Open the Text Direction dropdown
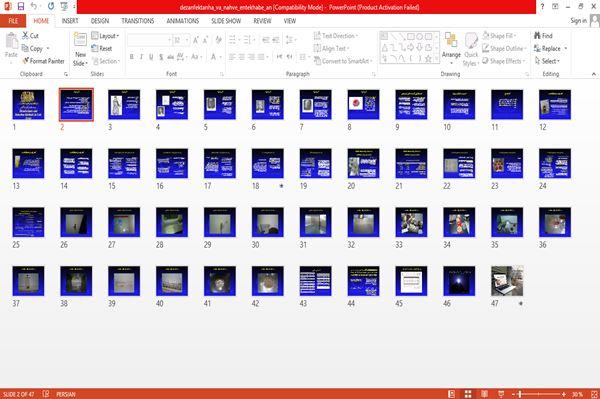The height and width of the screenshot is (399, 600). 336,36
